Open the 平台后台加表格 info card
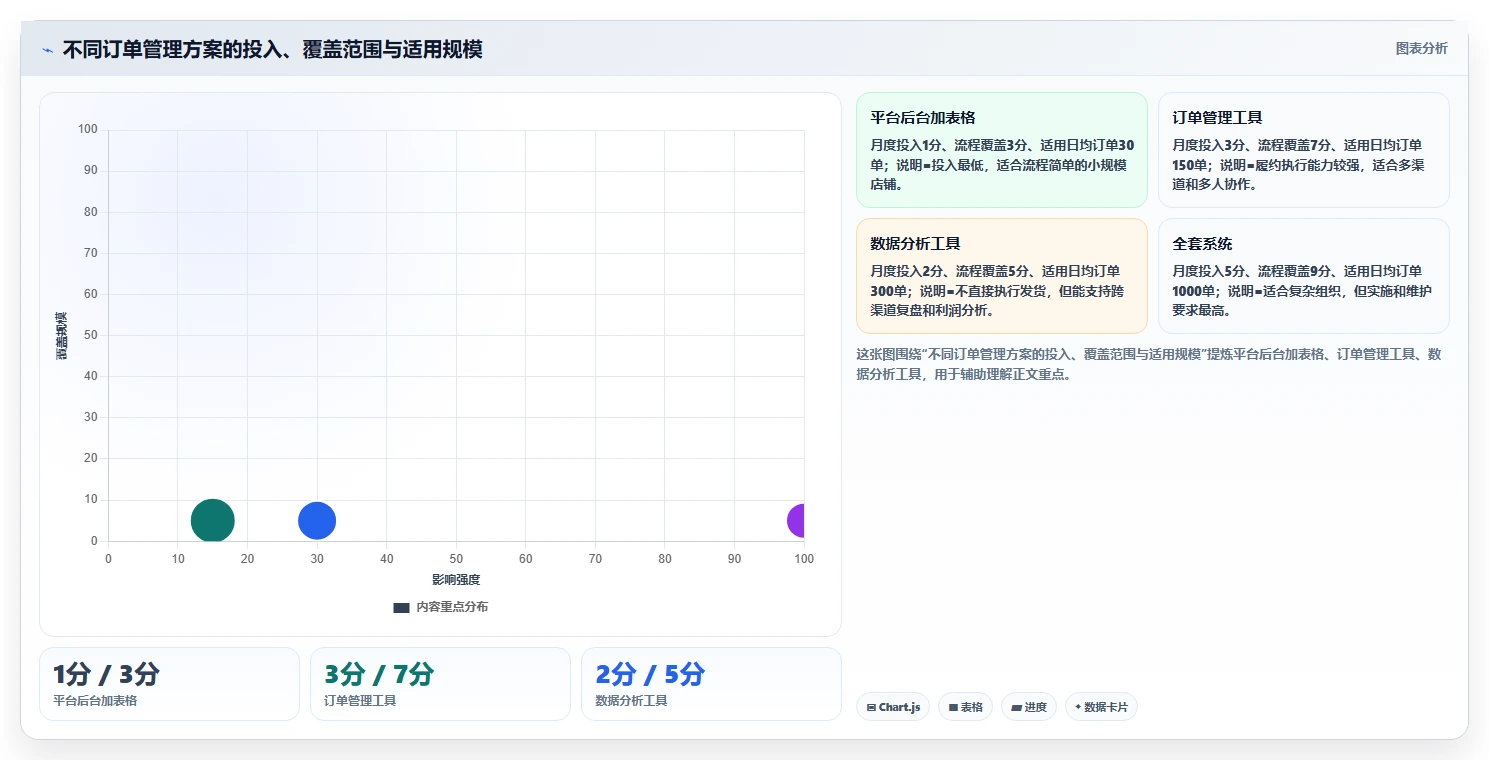1489x760 pixels. pos(1002,150)
